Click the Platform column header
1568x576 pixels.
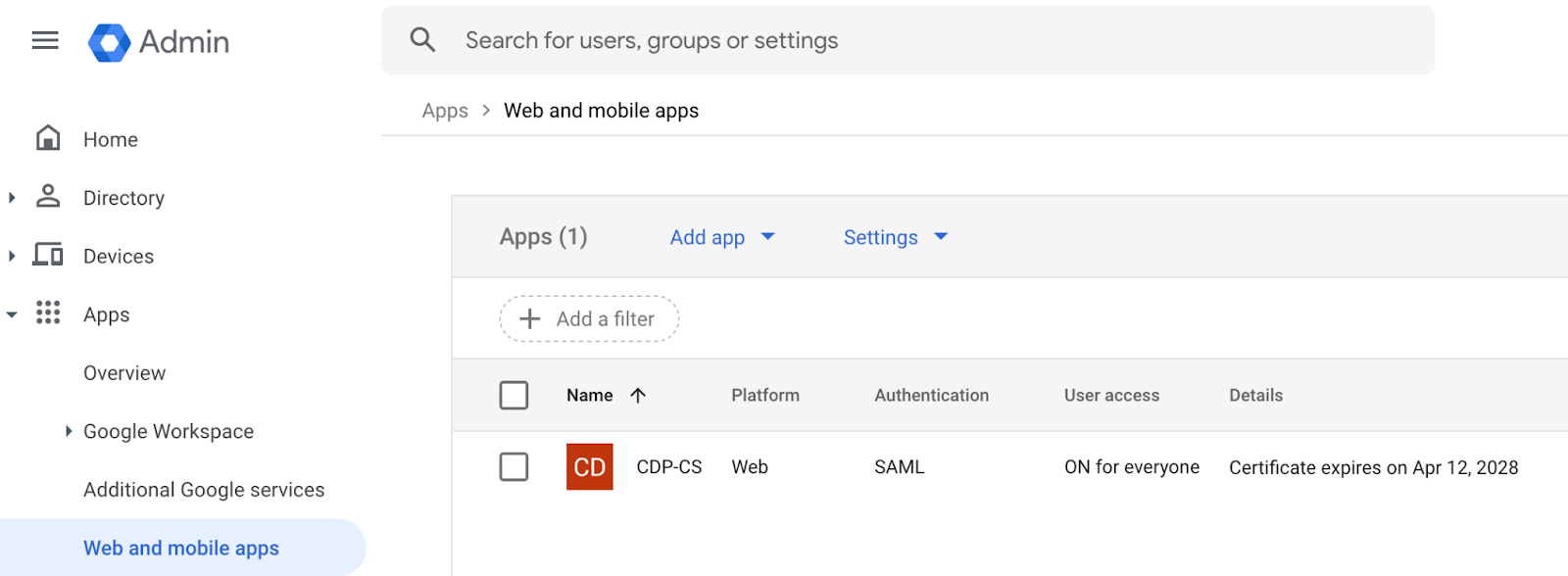tap(765, 395)
